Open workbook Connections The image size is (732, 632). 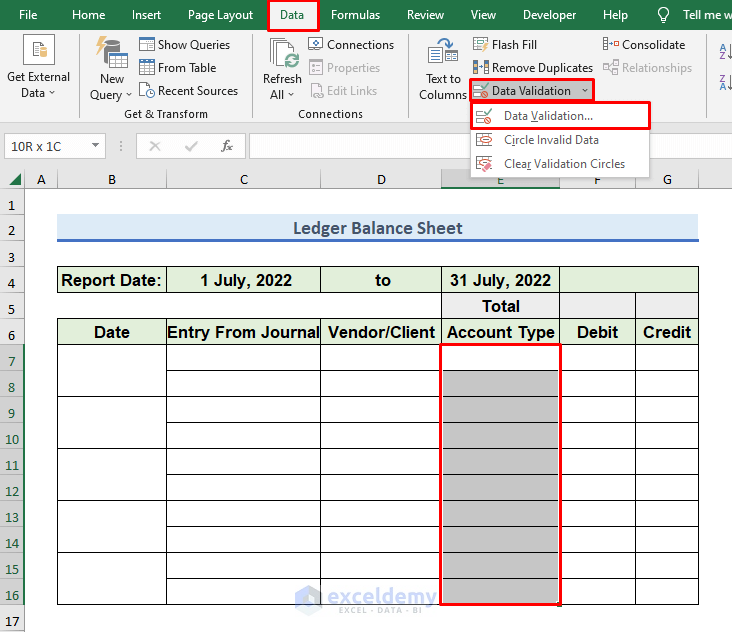351,45
